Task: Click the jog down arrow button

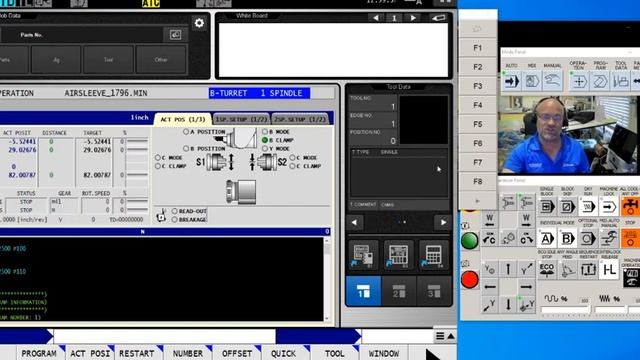Action: tap(508, 304)
